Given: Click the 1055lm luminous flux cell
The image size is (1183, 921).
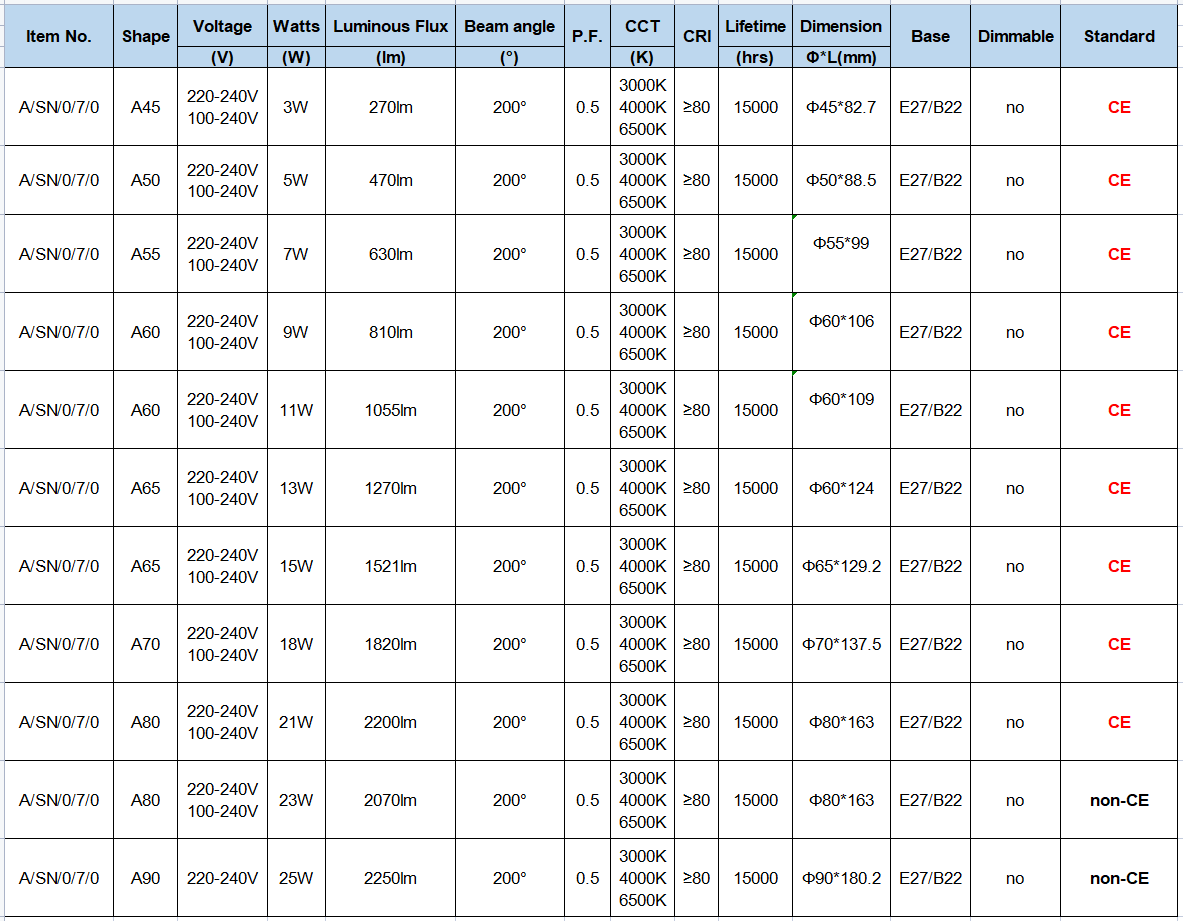Looking at the screenshot, I should (391, 410).
